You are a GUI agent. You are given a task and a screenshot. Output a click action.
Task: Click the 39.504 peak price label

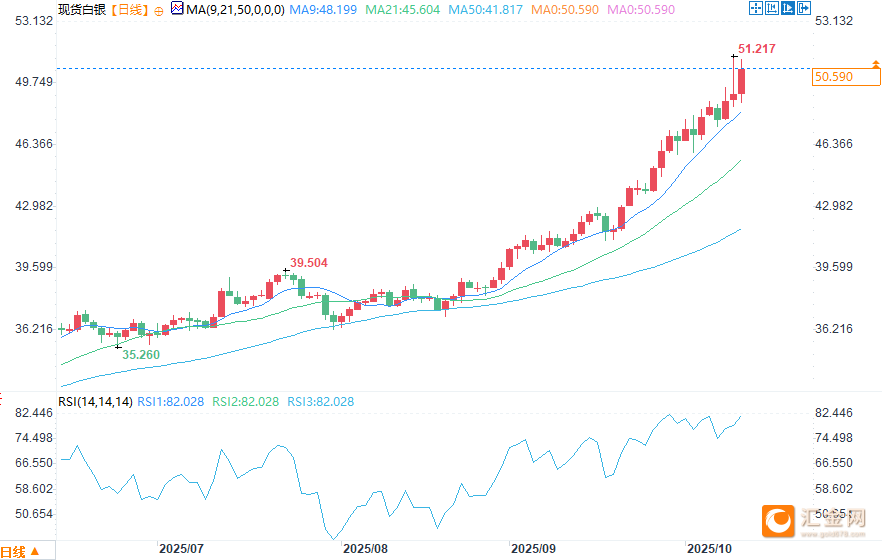(309, 262)
